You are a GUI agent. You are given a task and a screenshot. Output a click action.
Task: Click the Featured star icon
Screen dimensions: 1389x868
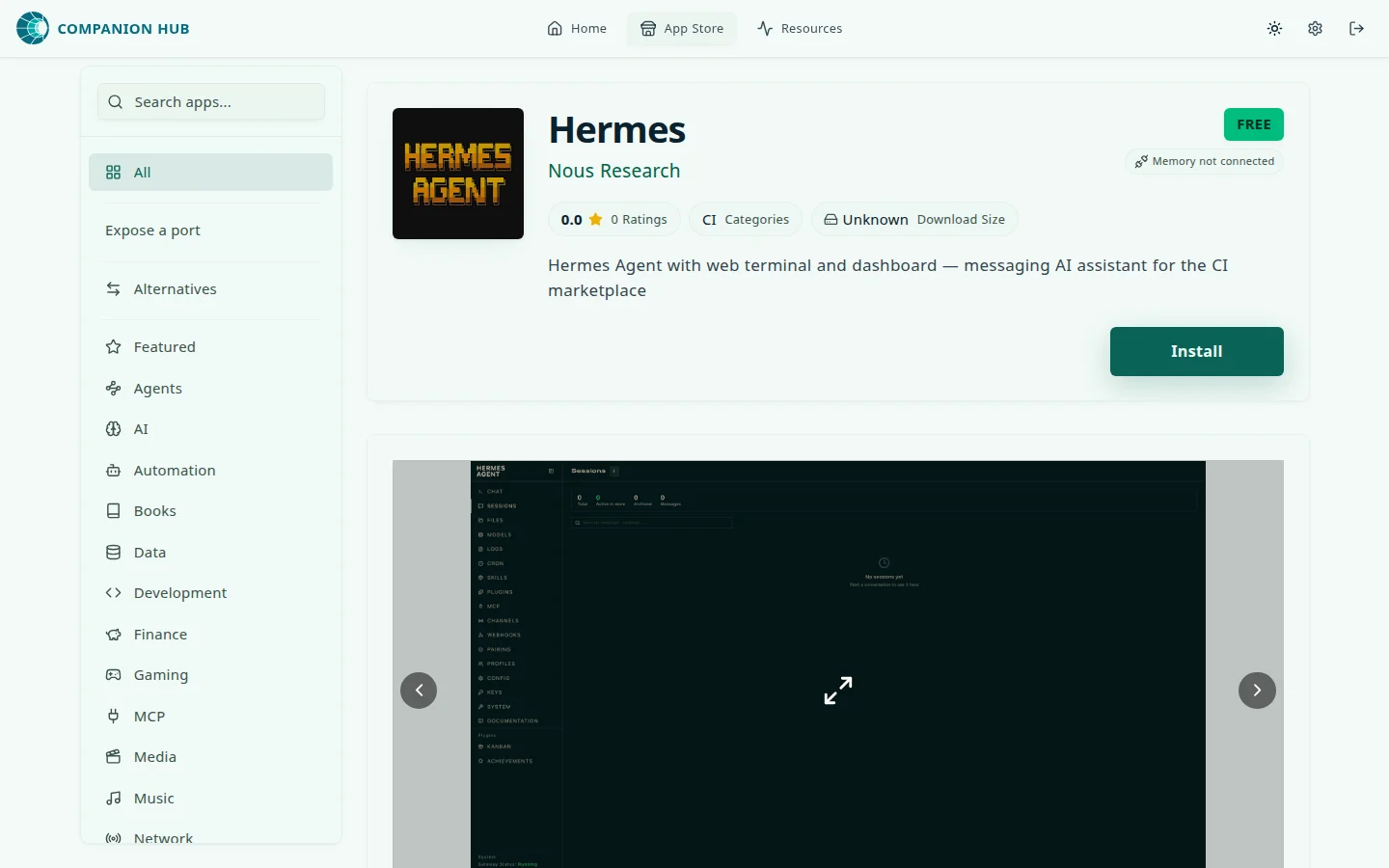(113, 347)
